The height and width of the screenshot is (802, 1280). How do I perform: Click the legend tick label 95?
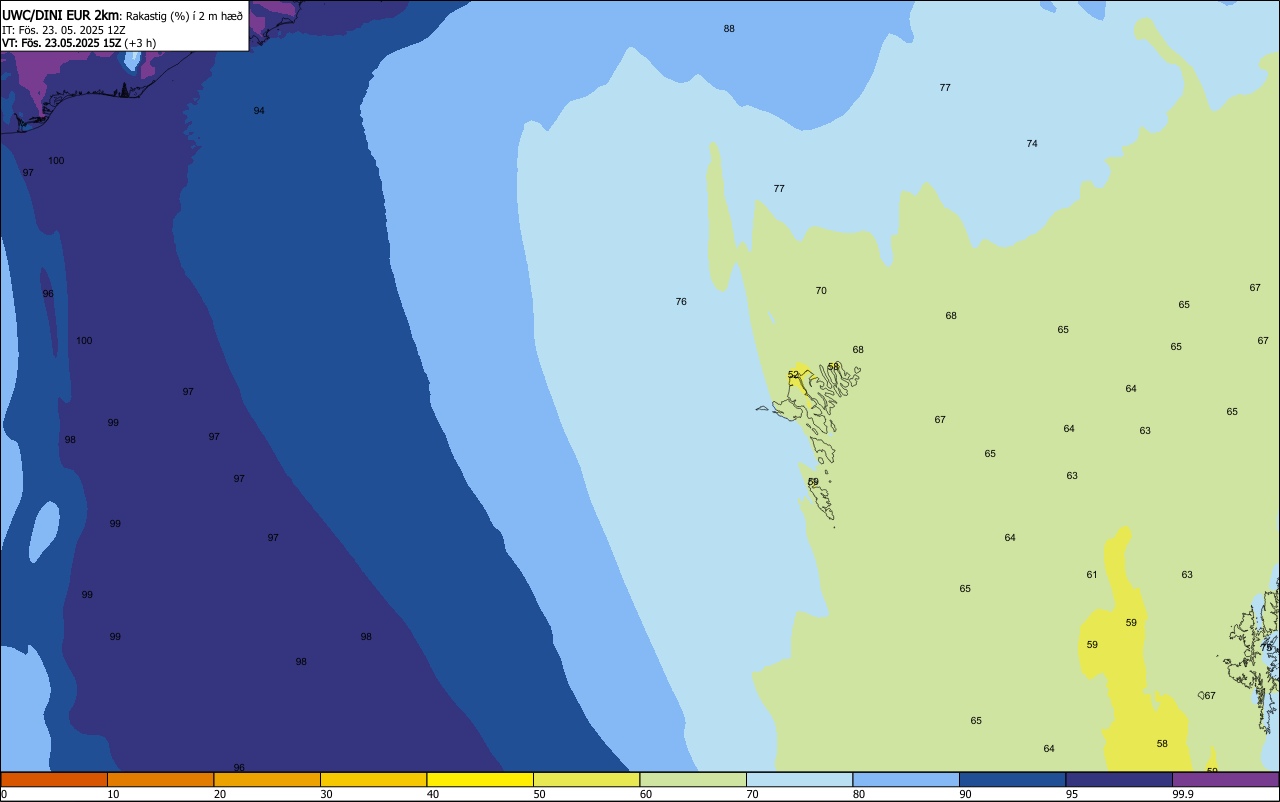1072,794
